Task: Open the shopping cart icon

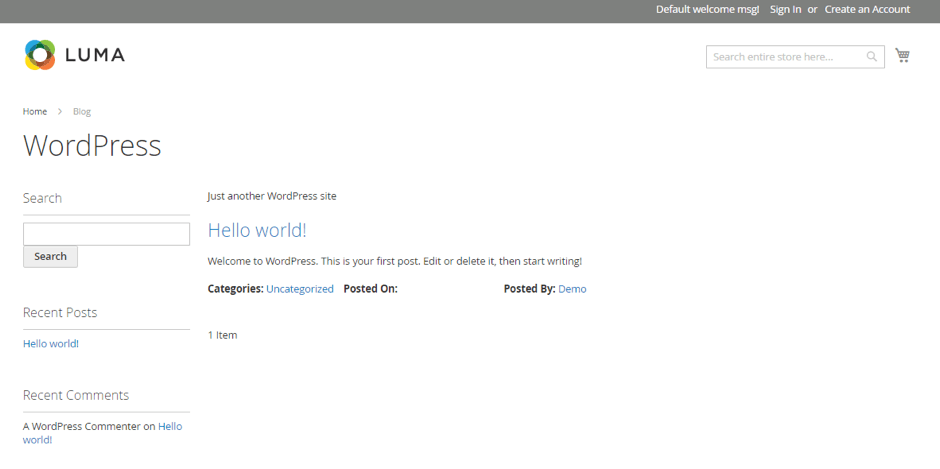Action: click(902, 55)
